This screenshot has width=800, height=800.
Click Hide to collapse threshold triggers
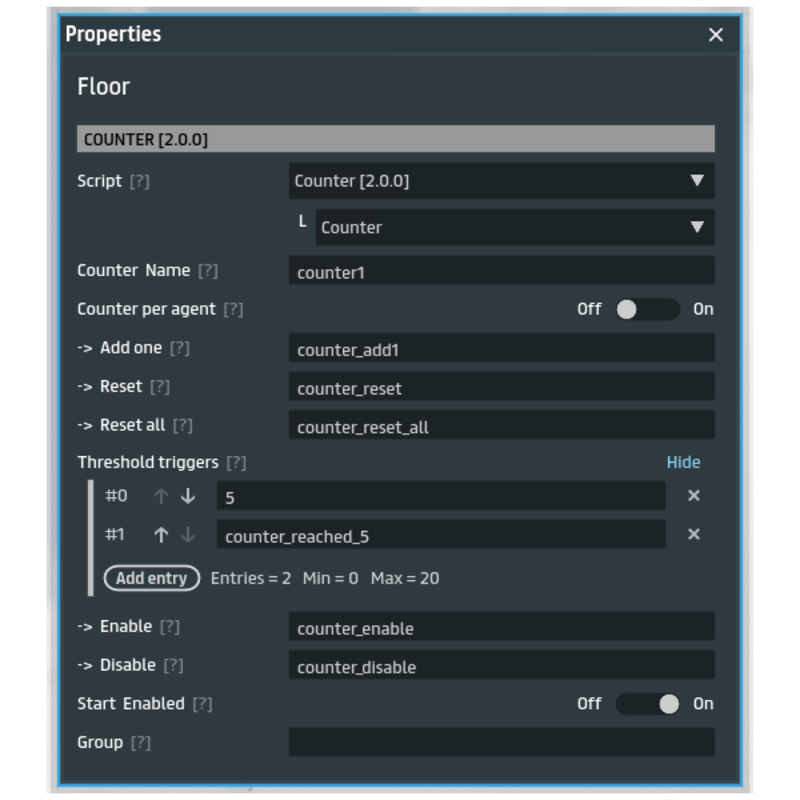point(683,462)
